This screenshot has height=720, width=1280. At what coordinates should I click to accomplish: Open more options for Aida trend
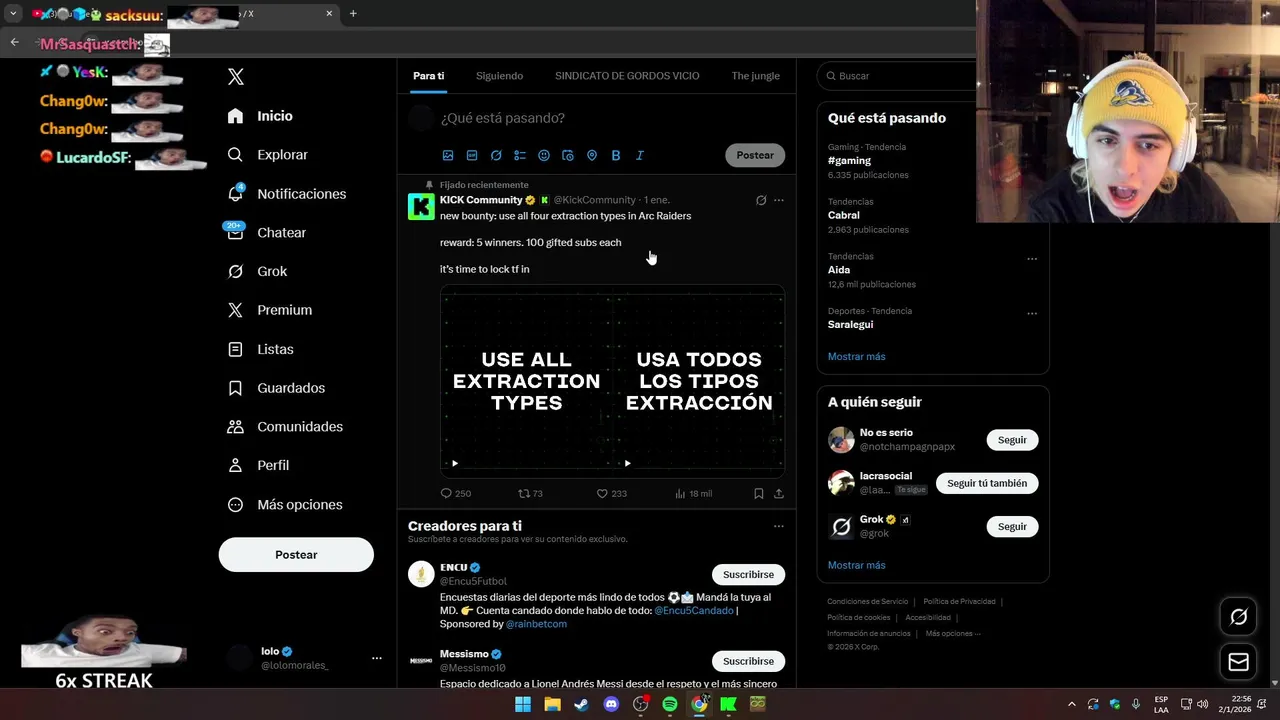click(1032, 259)
